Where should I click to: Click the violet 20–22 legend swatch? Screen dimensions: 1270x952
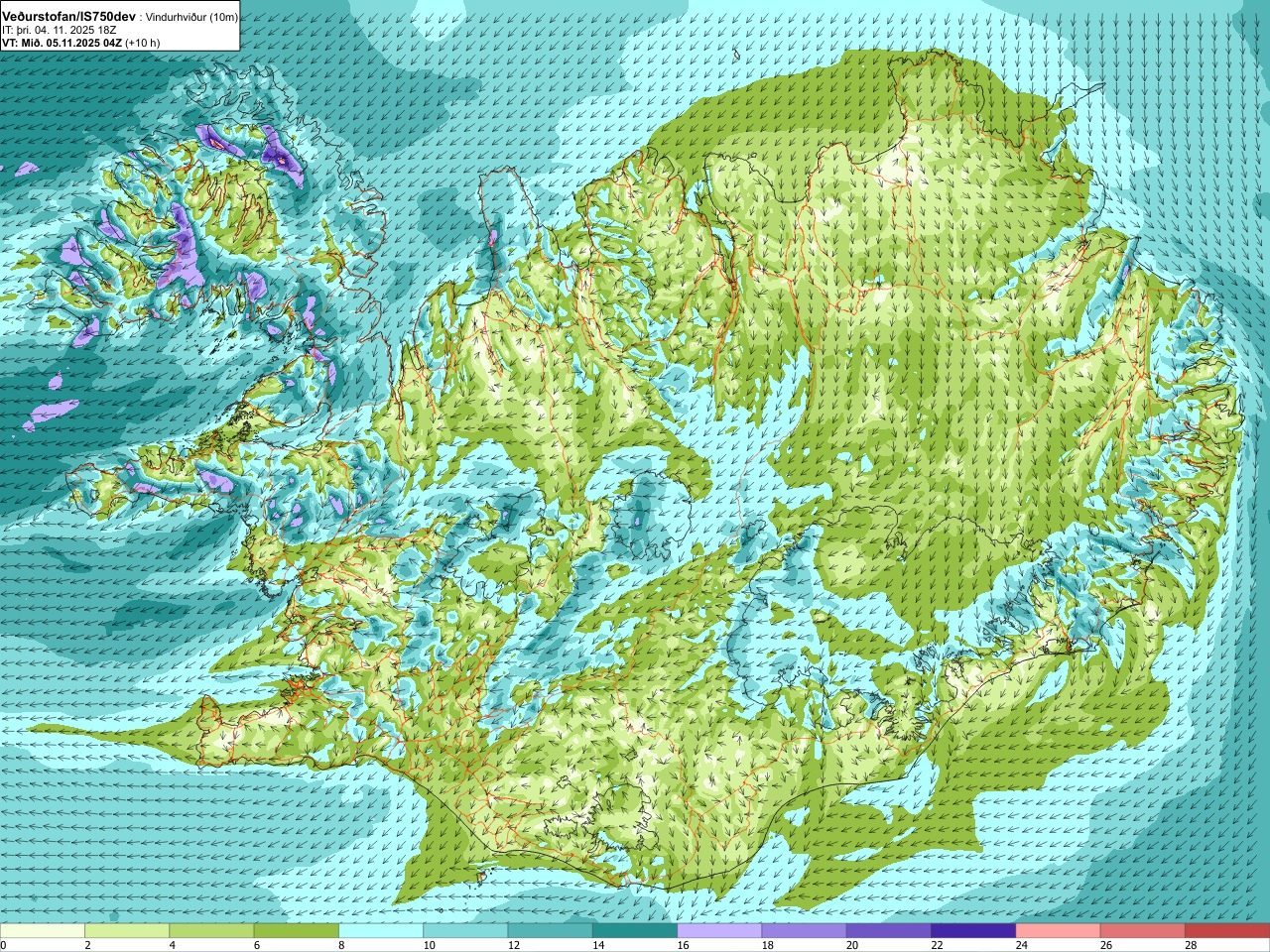[x=889, y=930]
